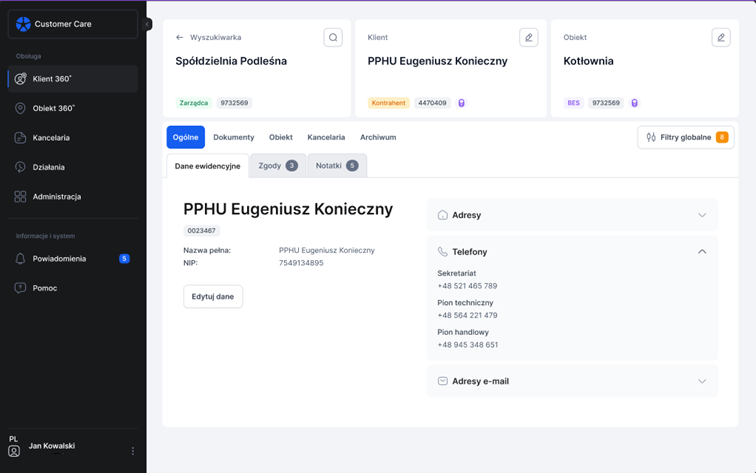Click the Kancelaria document icon
This screenshot has width=756, height=473.
[x=20, y=137]
